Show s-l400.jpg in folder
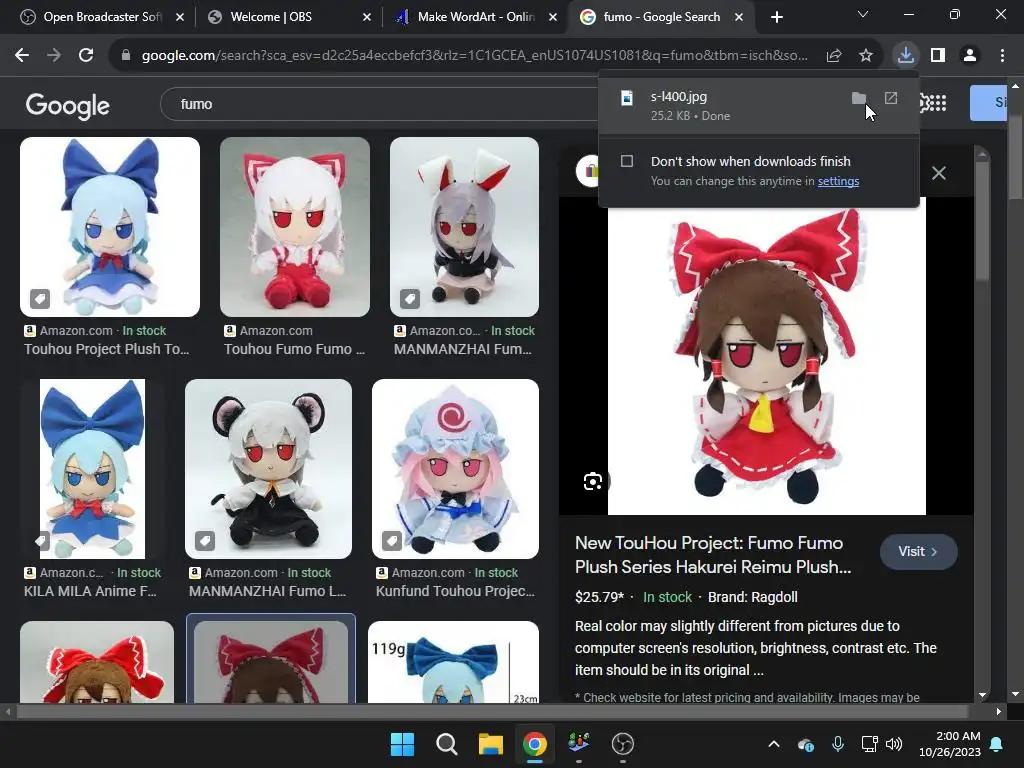Image resolution: width=1024 pixels, height=768 pixels. 859,99
